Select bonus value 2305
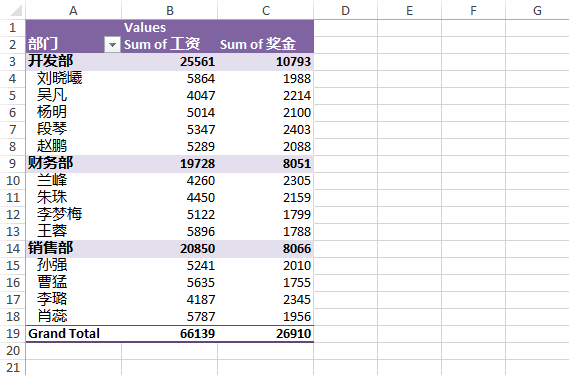Image resolution: width=569 pixels, height=375 pixels. pos(297,181)
